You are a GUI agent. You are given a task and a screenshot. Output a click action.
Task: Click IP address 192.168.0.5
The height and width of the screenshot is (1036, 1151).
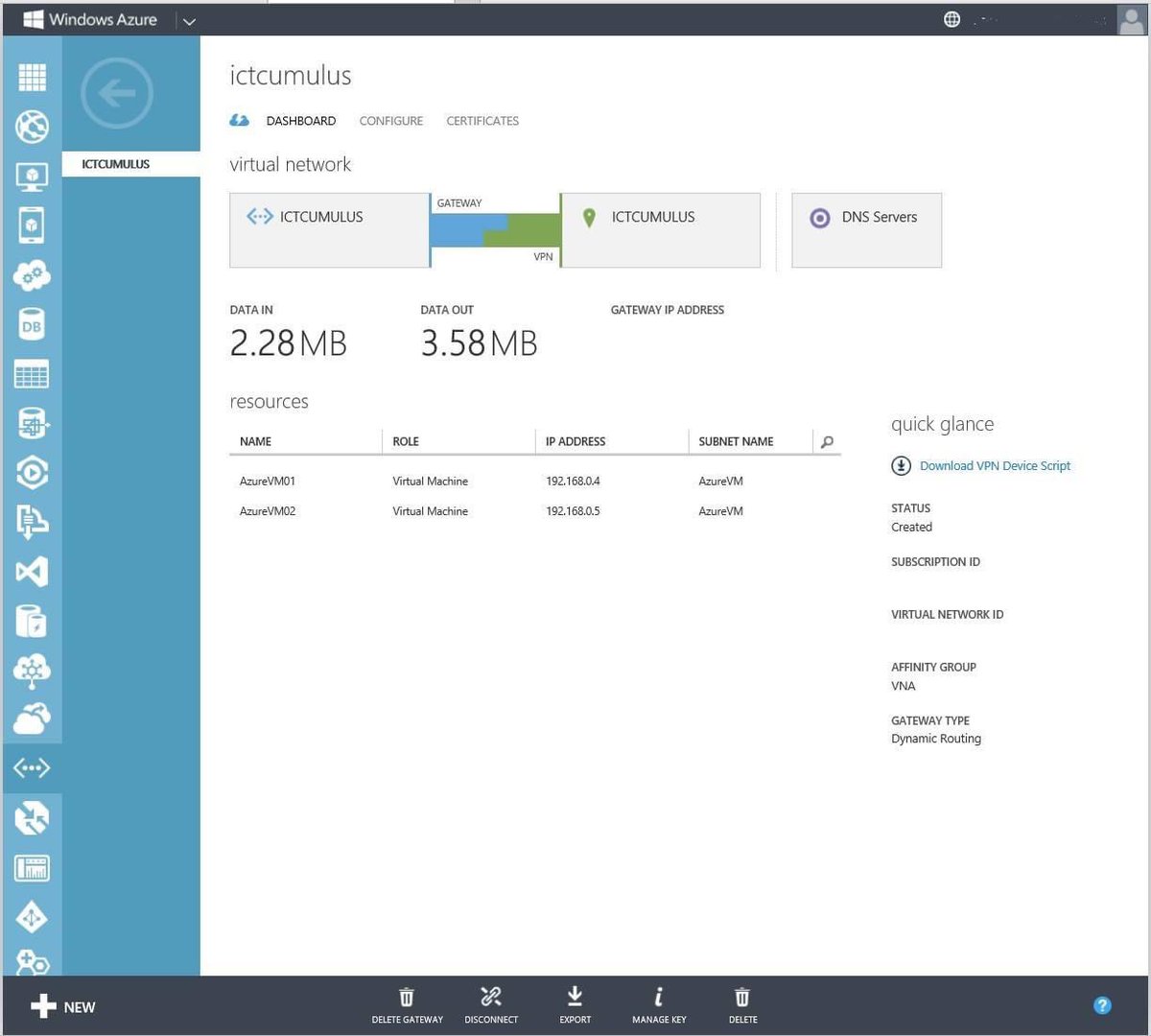573,511
